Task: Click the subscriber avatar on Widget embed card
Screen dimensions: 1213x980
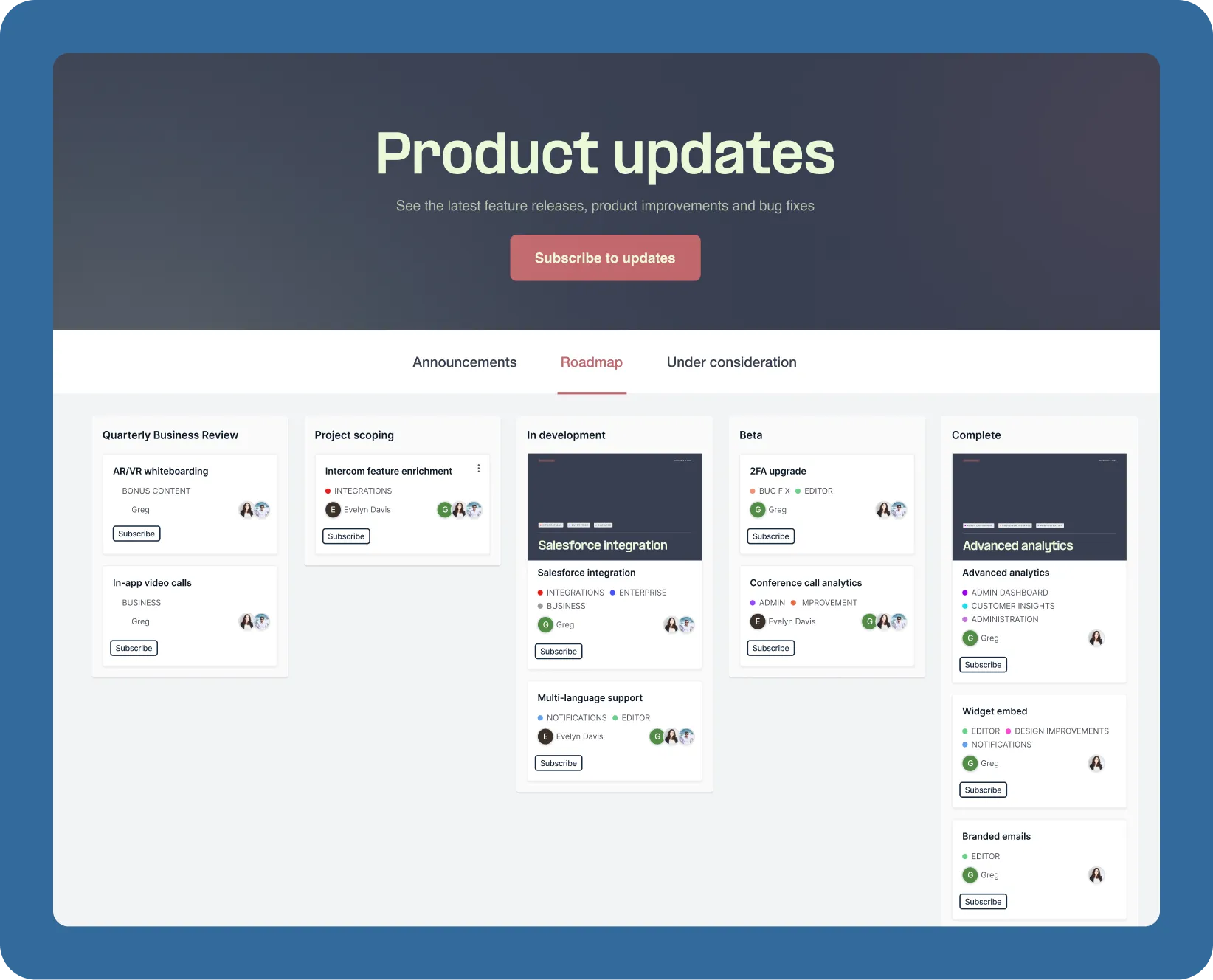Action: (x=1096, y=763)
